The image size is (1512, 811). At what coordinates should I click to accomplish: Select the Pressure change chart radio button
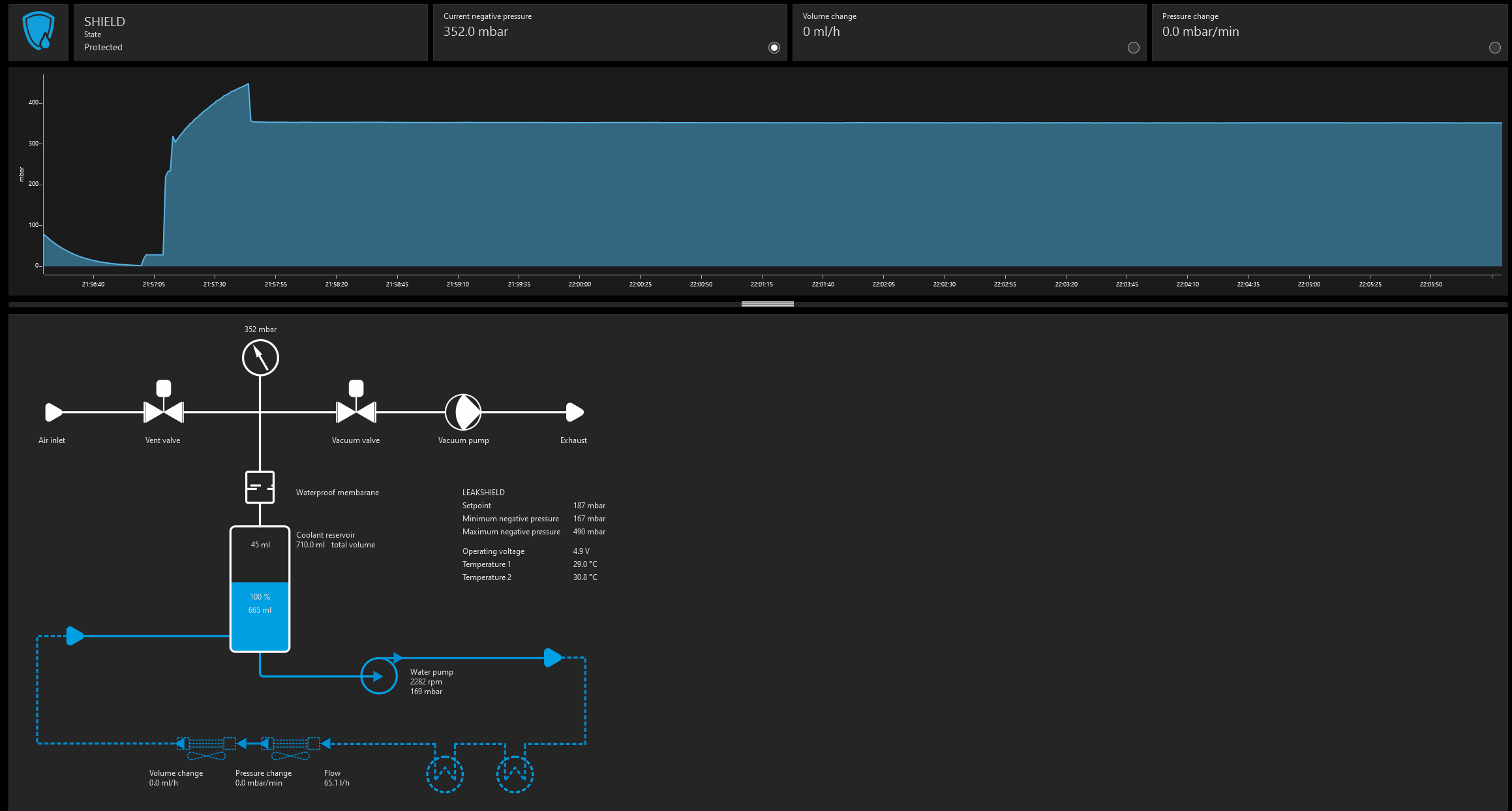[x=1495, y=48]
